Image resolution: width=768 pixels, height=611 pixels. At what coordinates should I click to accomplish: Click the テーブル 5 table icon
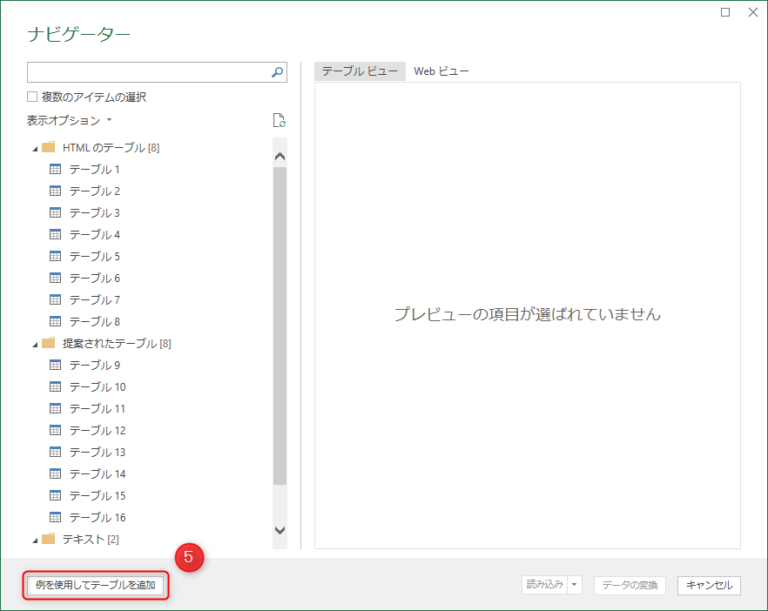point(55,256)
